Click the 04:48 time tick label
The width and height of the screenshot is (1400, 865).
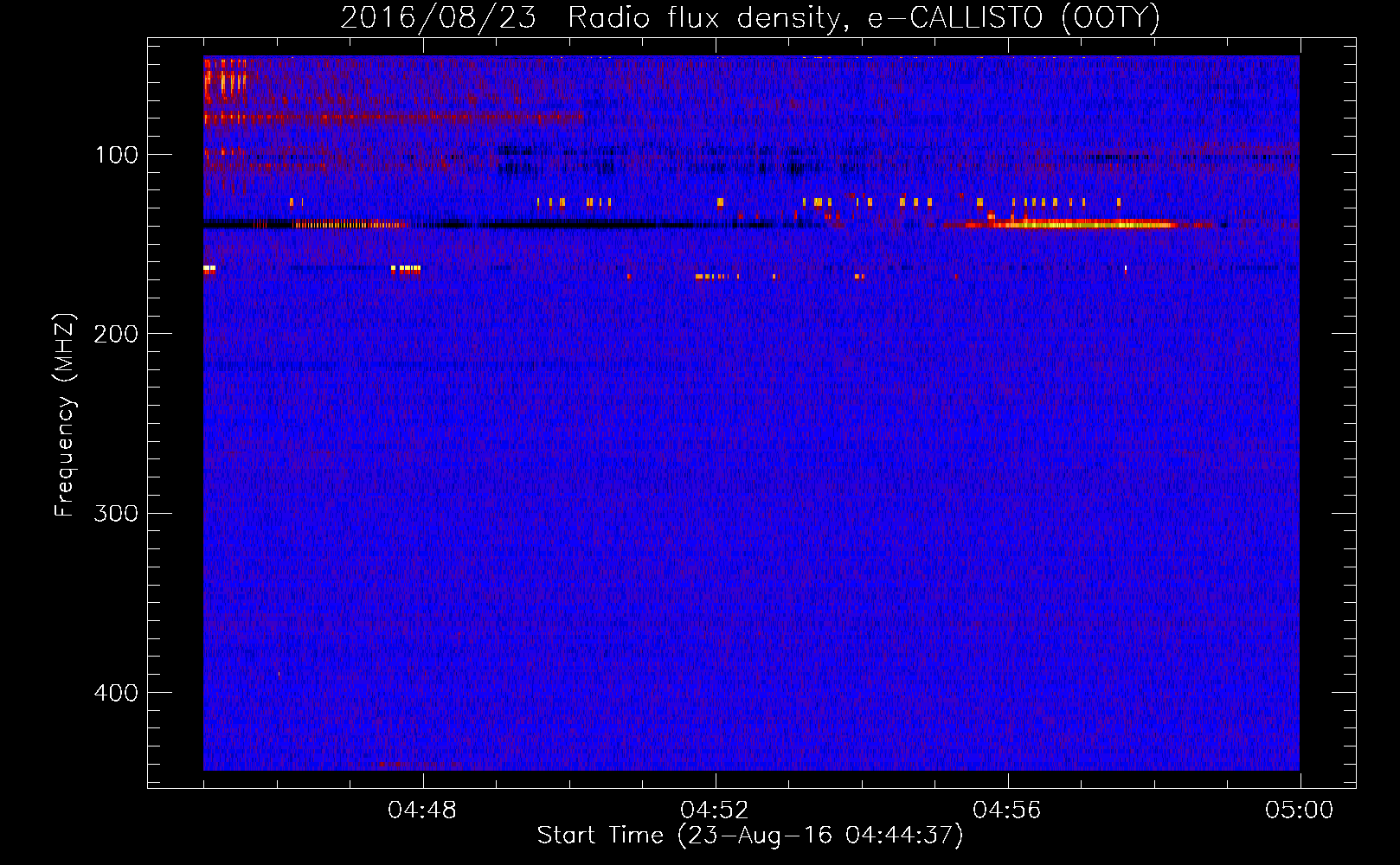click(x=422, y=811)
